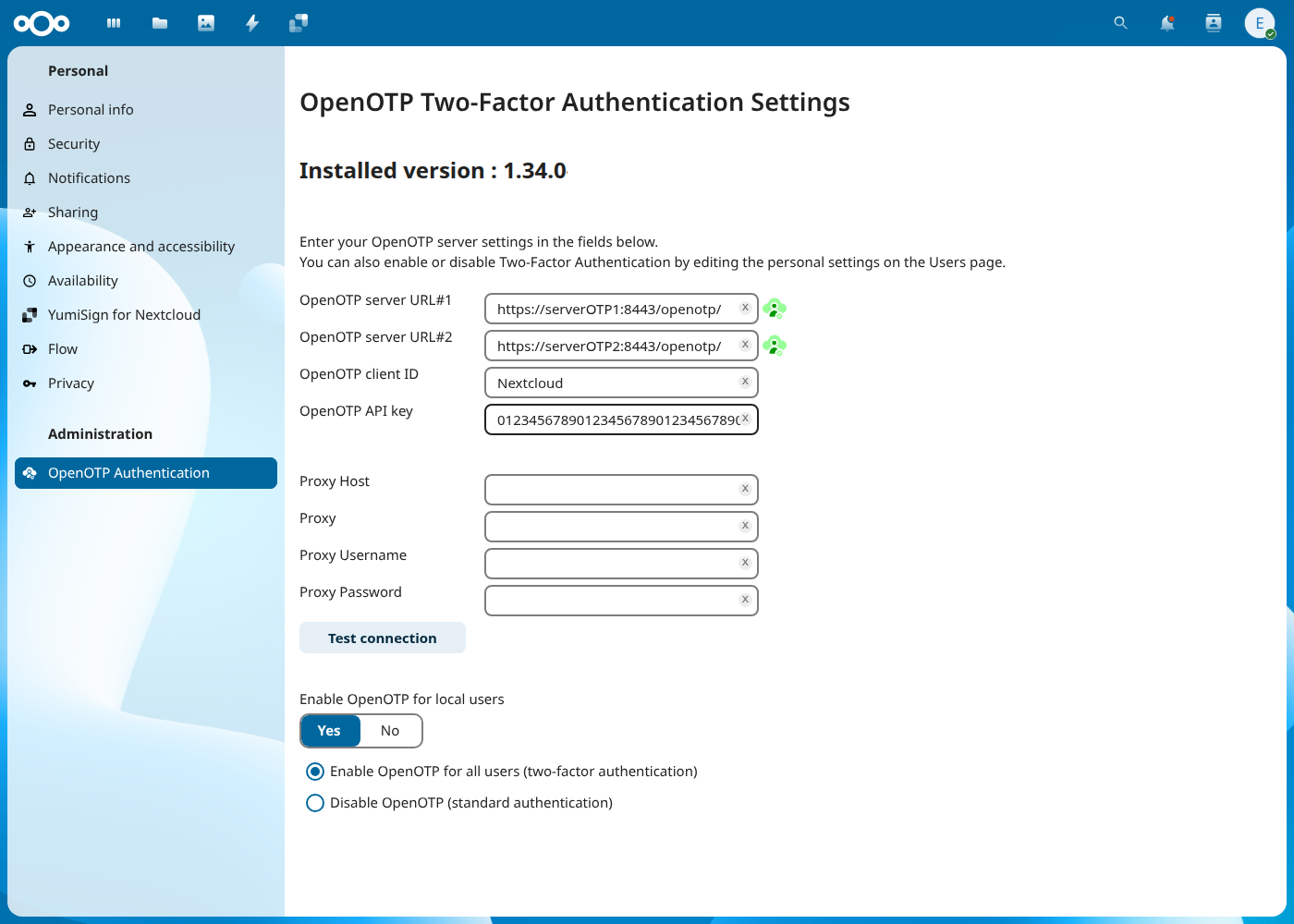Screen dimensions: 1294x924
Task: Clear the Proxy Password field
Action: 745,600
